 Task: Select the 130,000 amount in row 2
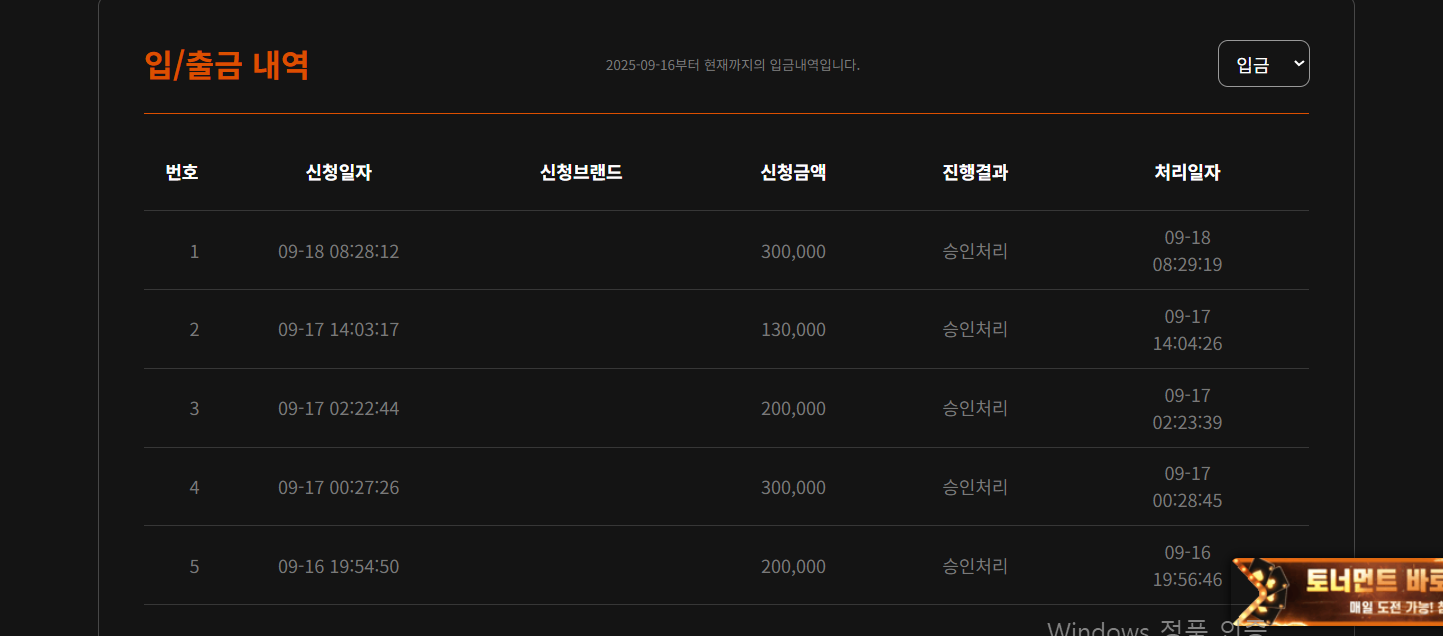tap(793, 329)
